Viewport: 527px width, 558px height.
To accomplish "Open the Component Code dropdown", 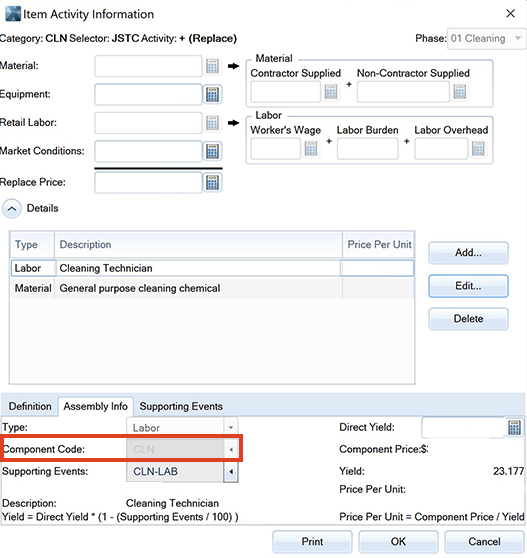I will click(231, 449).
